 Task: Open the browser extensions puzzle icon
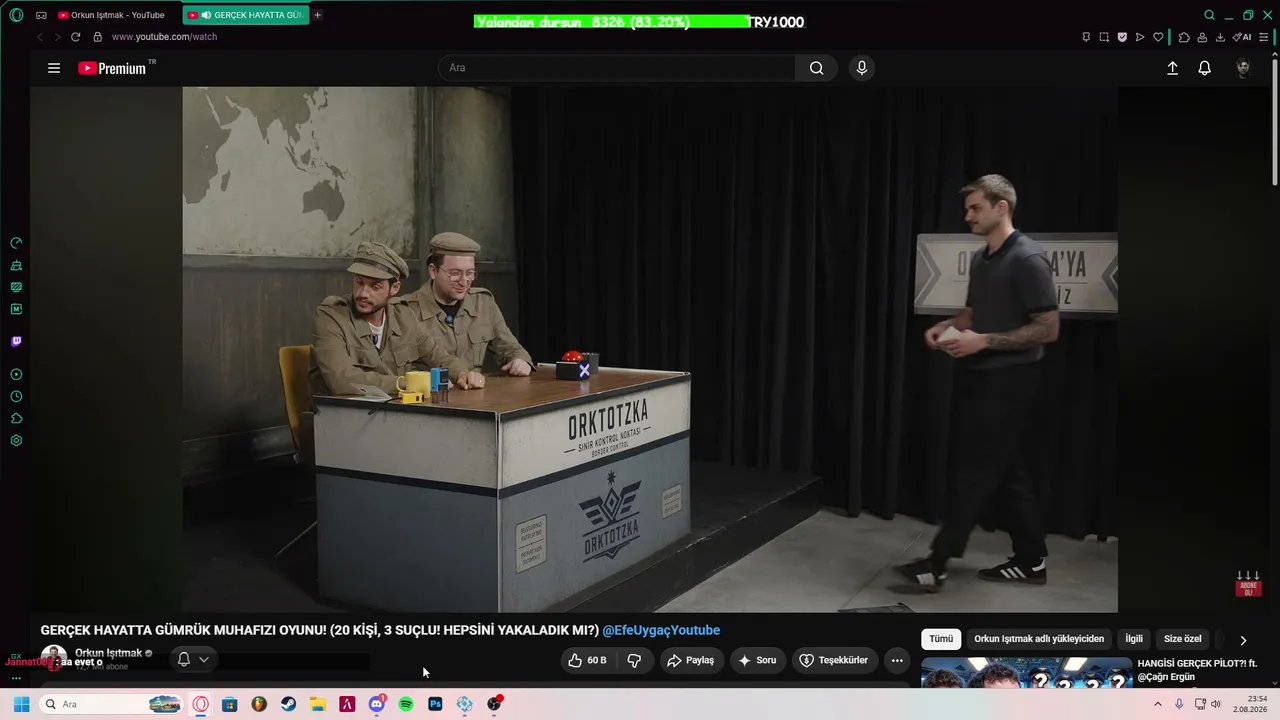(1184, 37)
